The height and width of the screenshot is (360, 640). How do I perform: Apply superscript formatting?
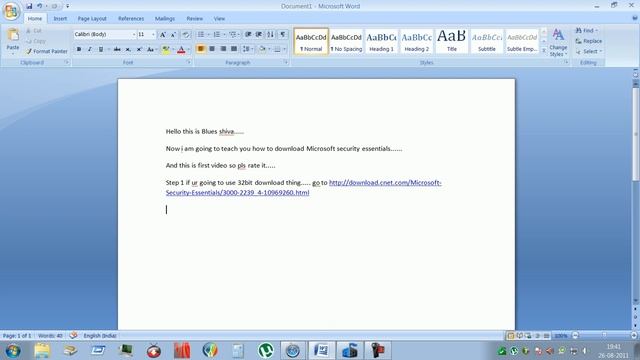coord(139,49)
